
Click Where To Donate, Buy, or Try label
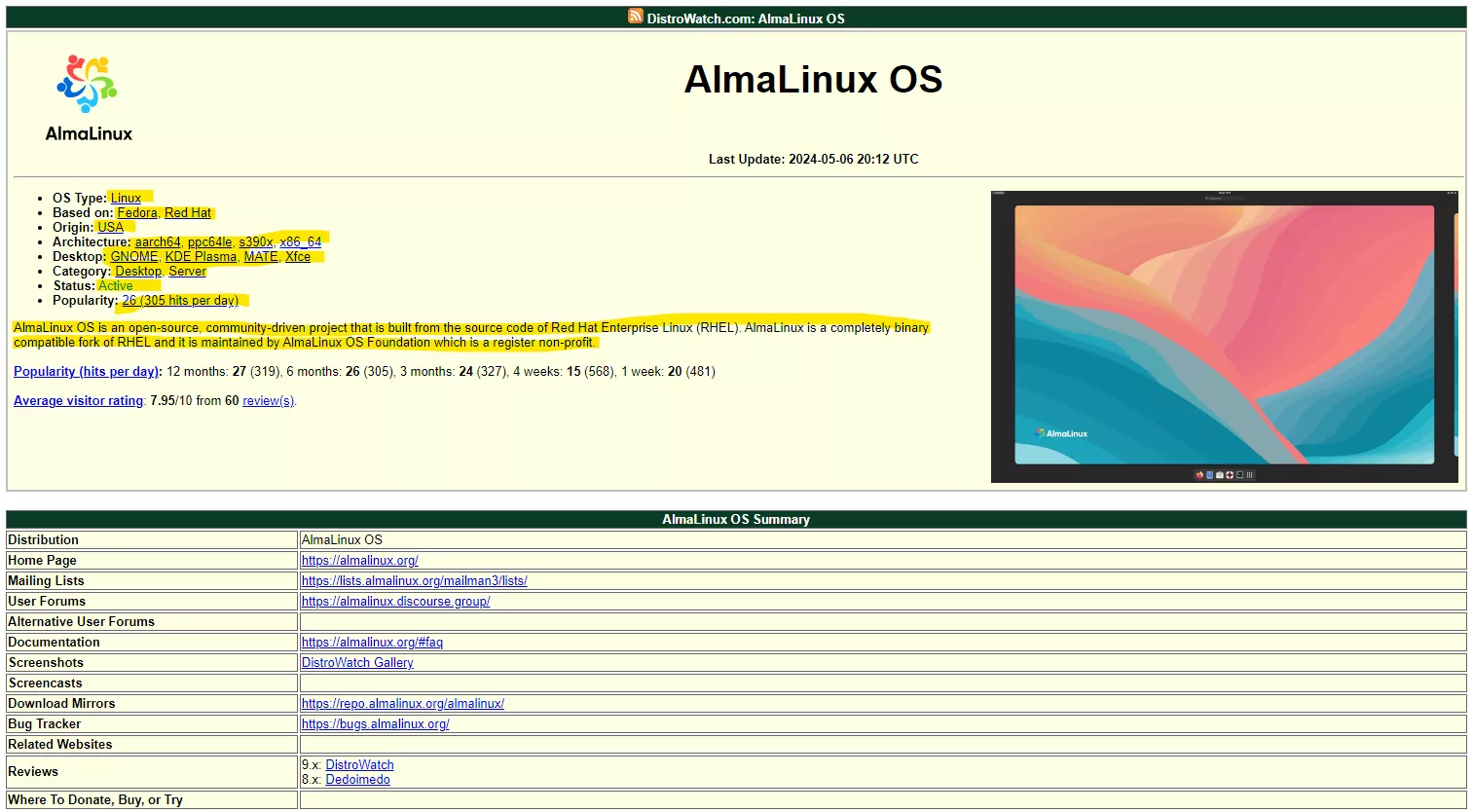click(x=95, y=800)
